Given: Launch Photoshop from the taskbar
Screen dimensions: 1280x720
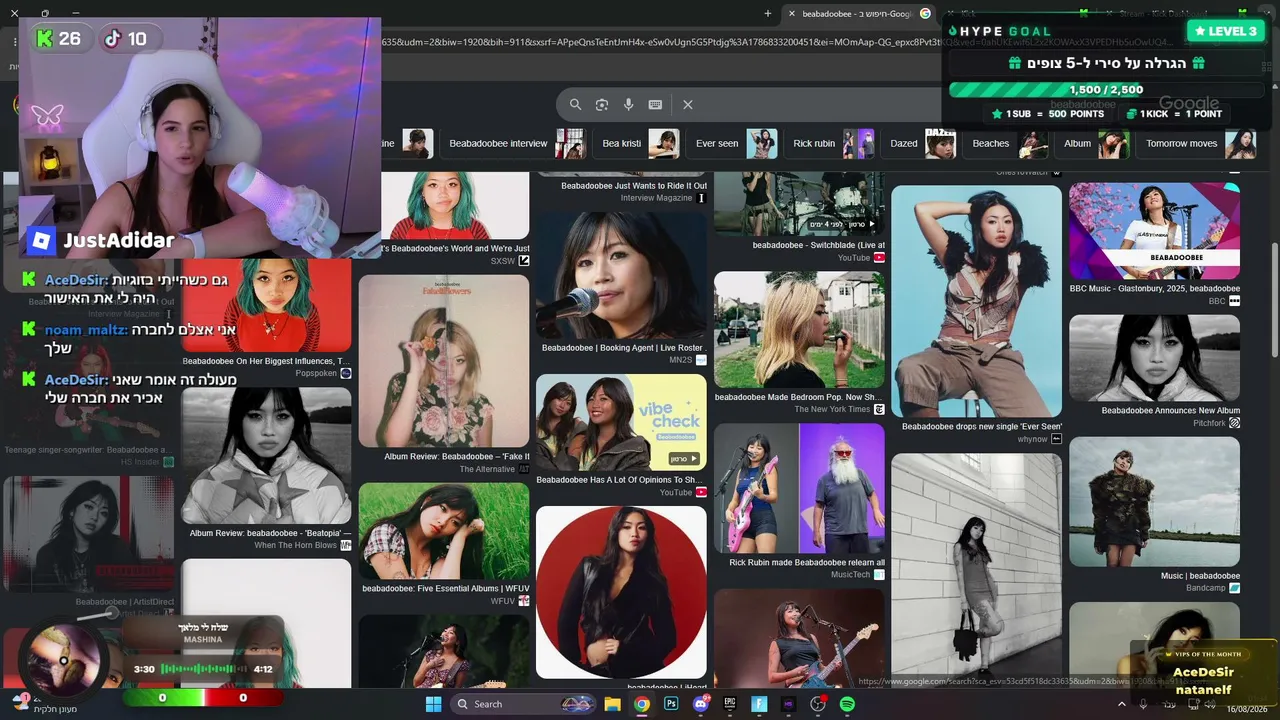Looking at the screenshot, I should pos(671,704).
